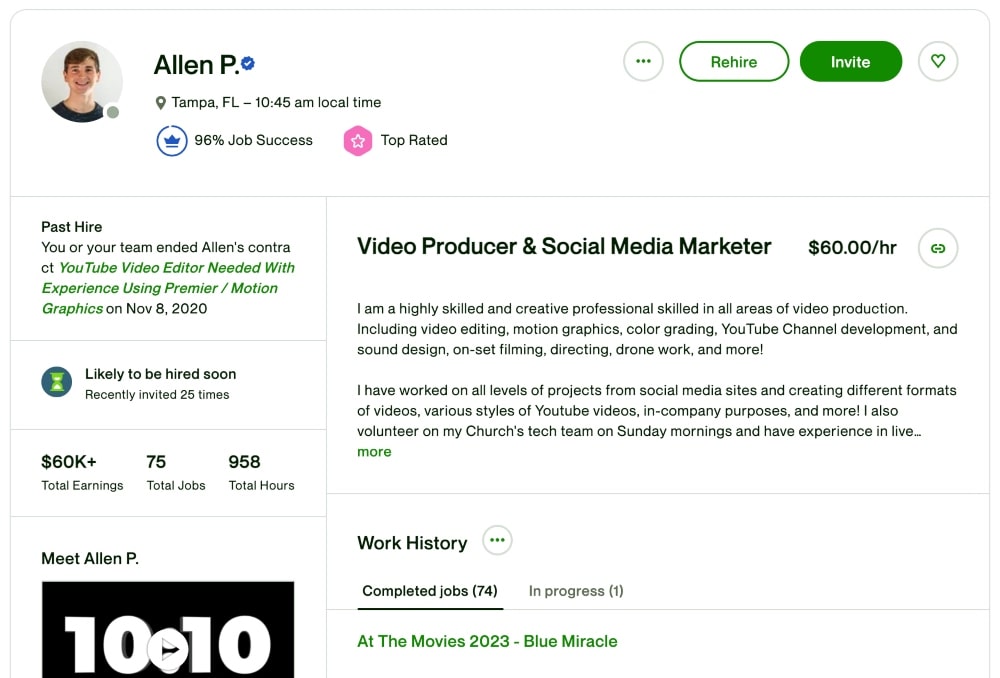Open the YouTube Video Editor contract link
This screenshot has width=1000, height=678.
168,288
